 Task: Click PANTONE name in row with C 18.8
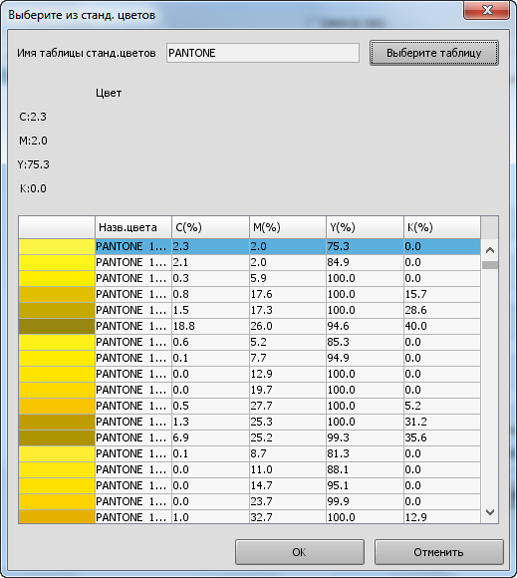133,326
